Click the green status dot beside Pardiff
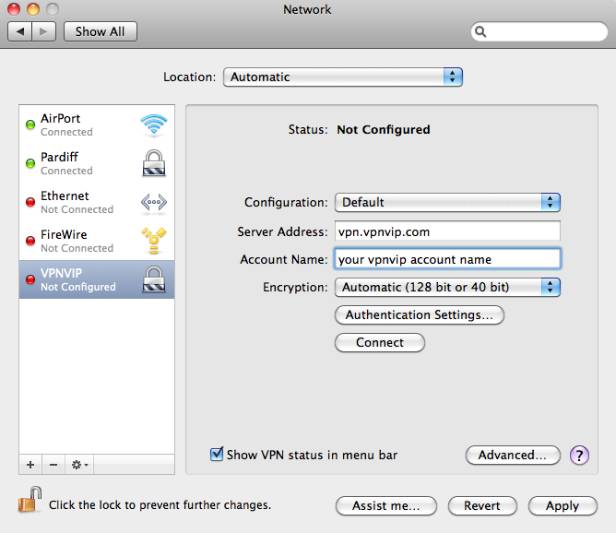Image resolution: width=616 pixels, height=533 pixels. point(30,163)
